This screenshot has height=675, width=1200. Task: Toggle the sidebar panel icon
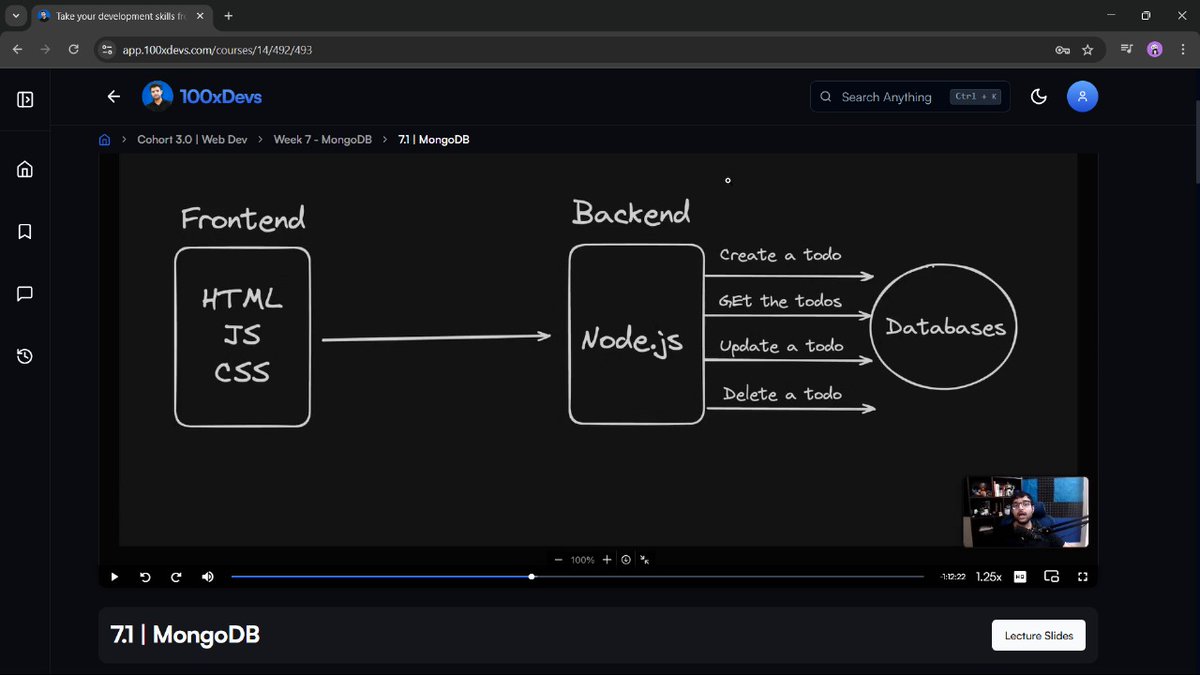[x=25, y=99]
